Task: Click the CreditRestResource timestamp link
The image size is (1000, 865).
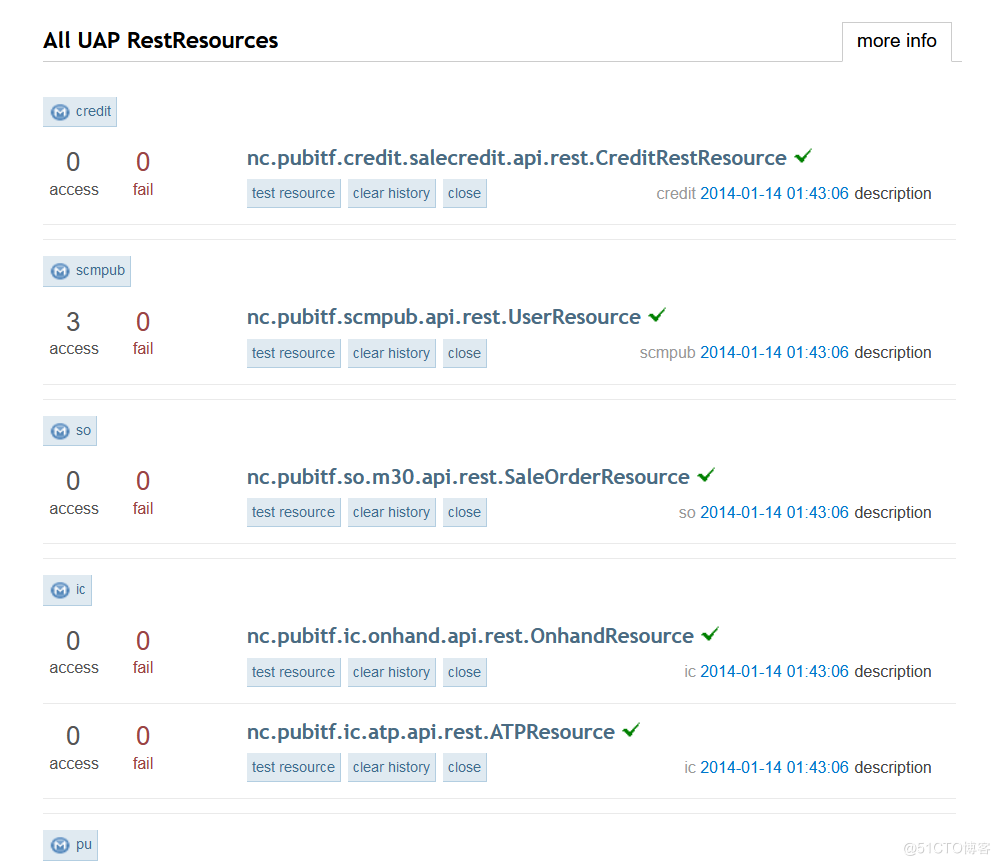Action: 774,194
